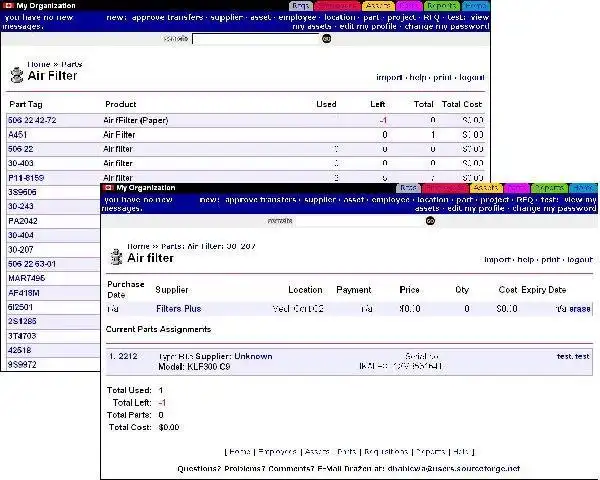
Task: Open part tag MAR7495
Action: (x=26, y=278)
